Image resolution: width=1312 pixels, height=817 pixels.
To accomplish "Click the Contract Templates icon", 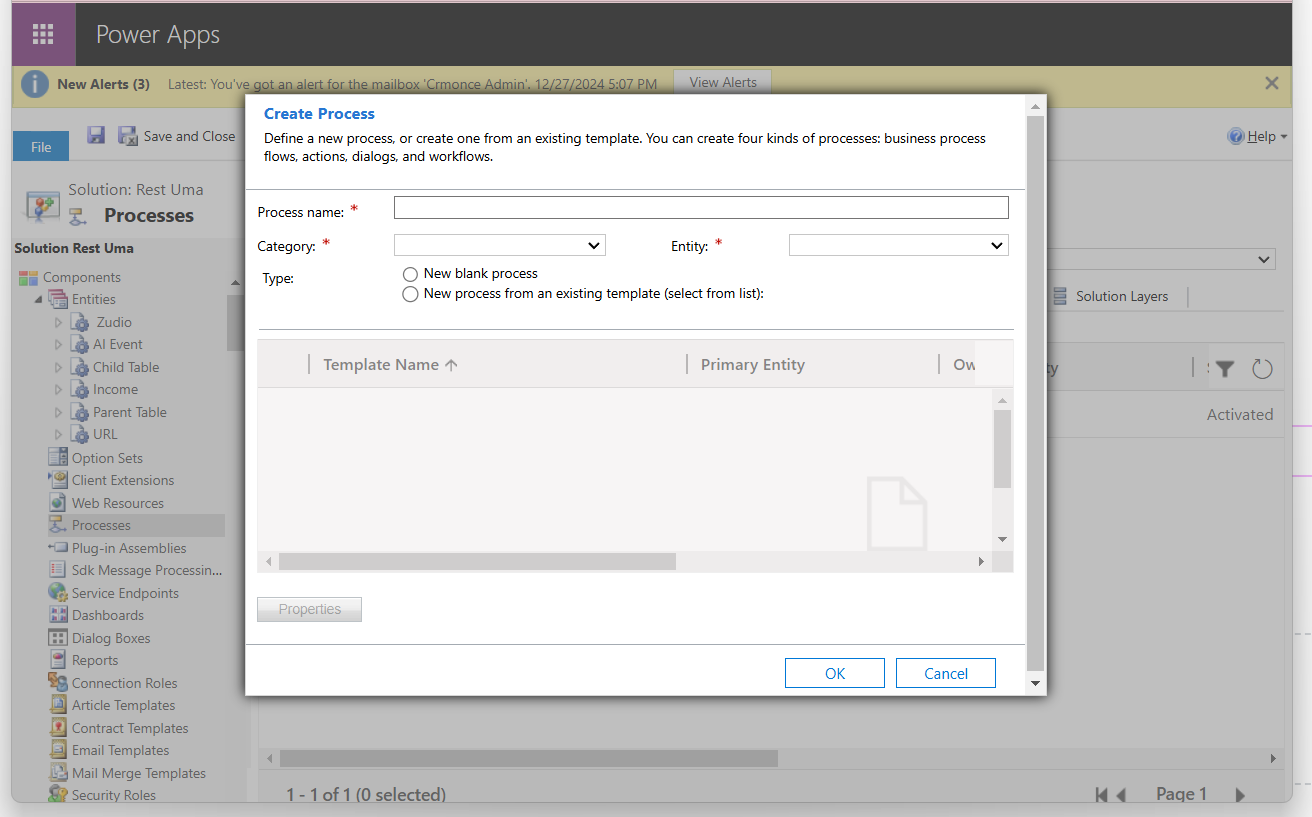I will (x=58, y=728).
